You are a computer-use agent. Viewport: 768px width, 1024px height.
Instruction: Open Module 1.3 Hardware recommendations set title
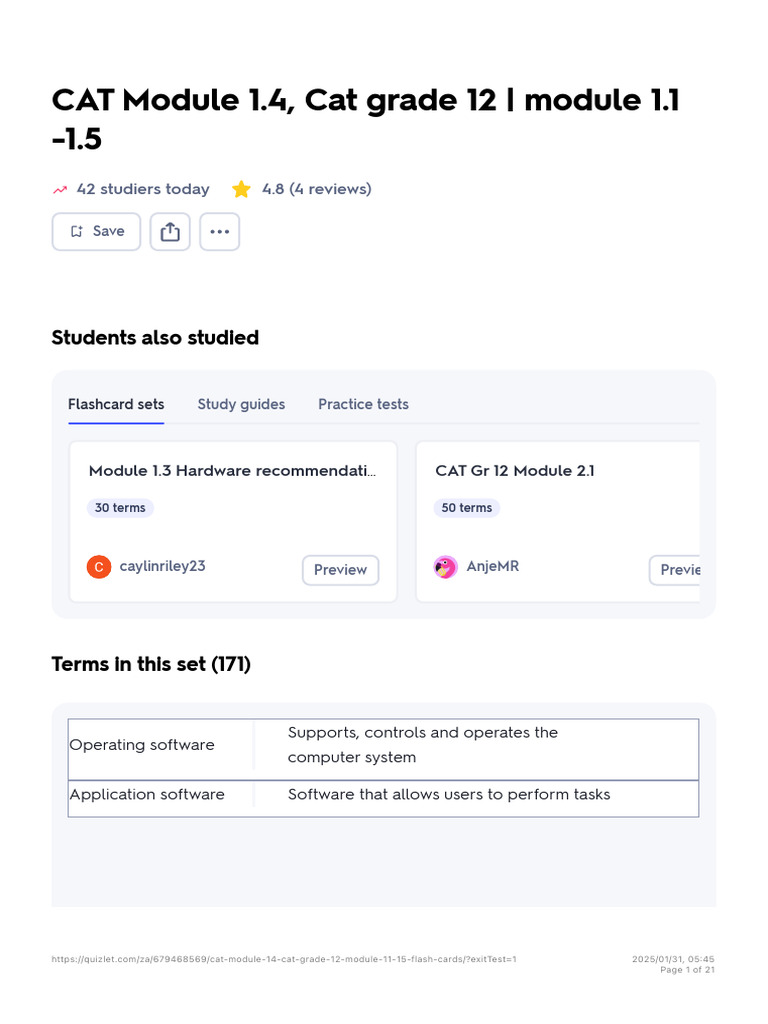232,470
